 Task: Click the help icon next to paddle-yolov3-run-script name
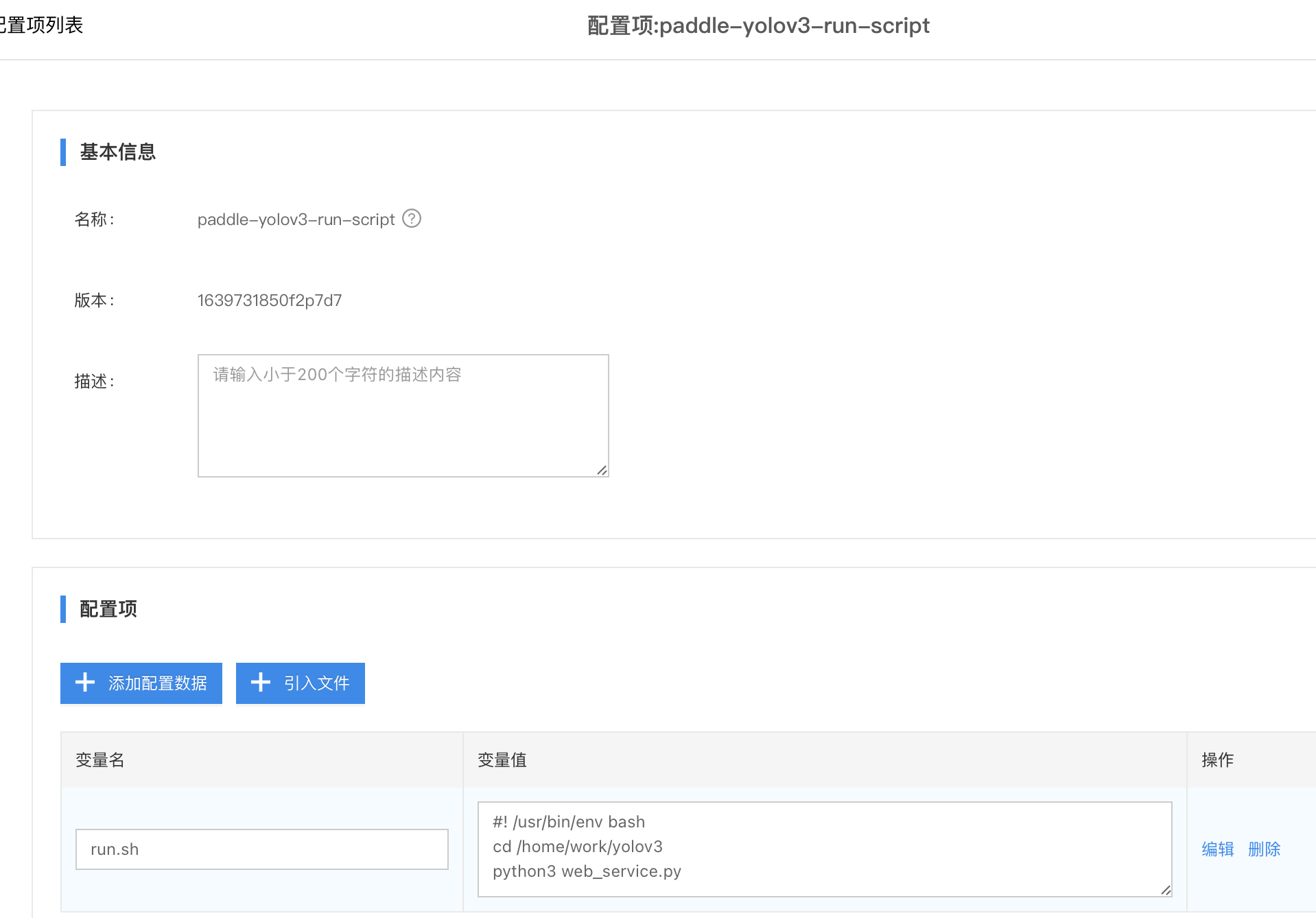click(412, 219)
